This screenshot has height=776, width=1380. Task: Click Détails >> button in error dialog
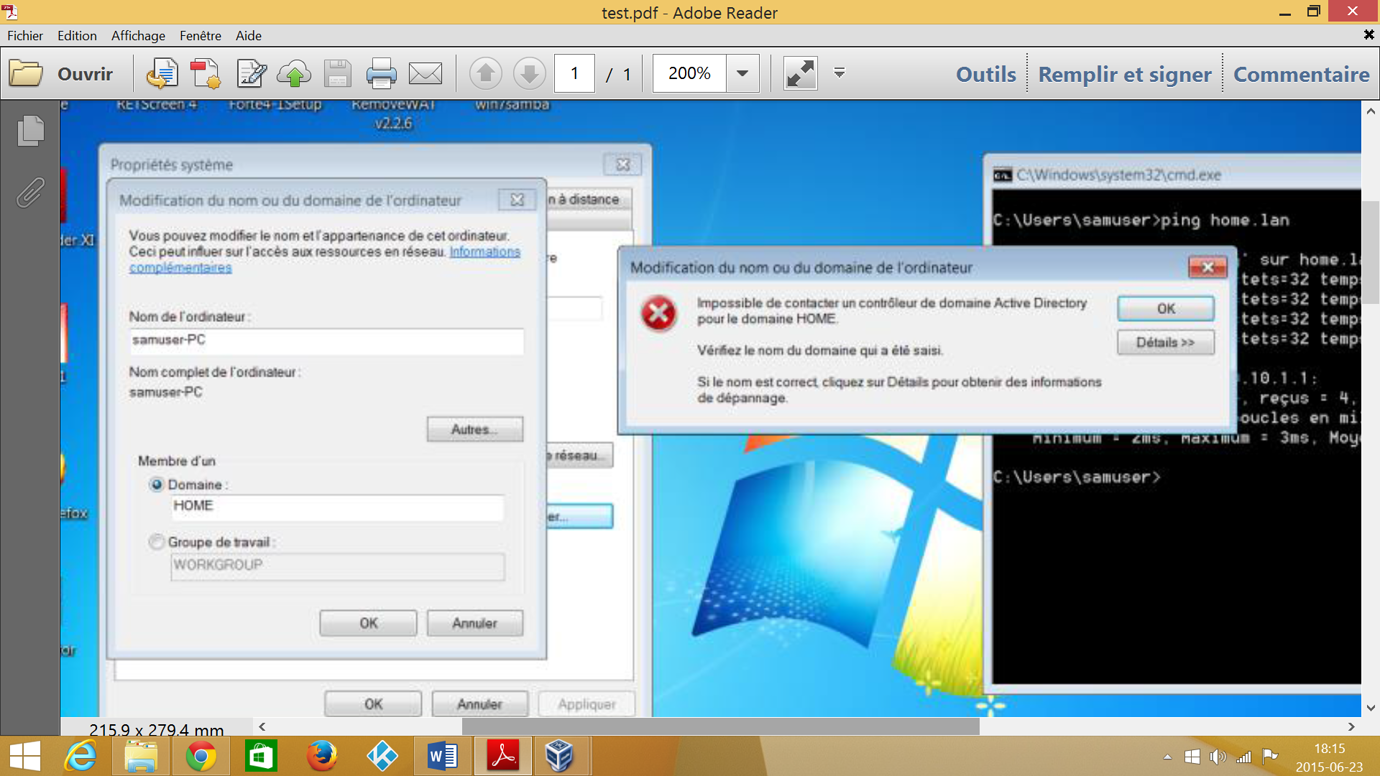[1165, 343]
